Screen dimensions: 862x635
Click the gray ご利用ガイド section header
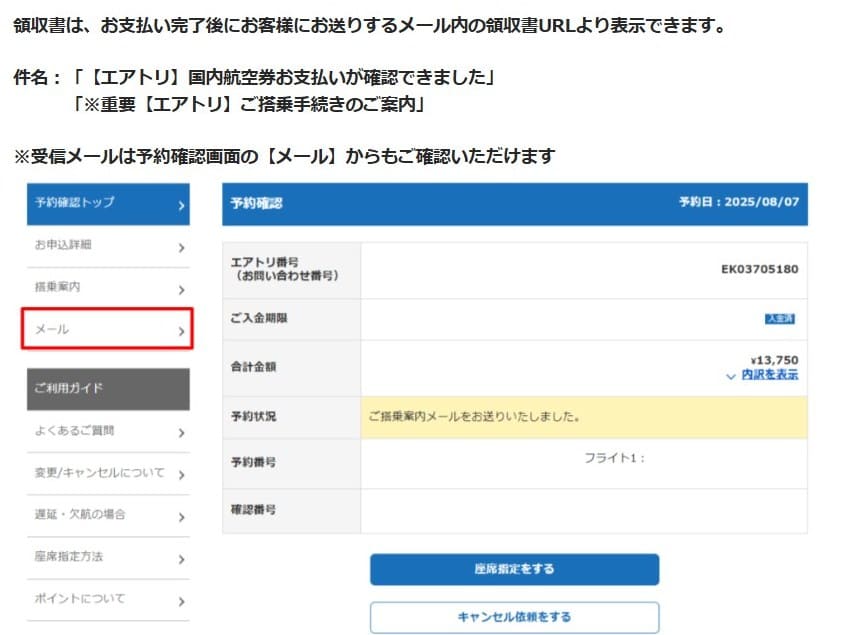tap(105, 388)
